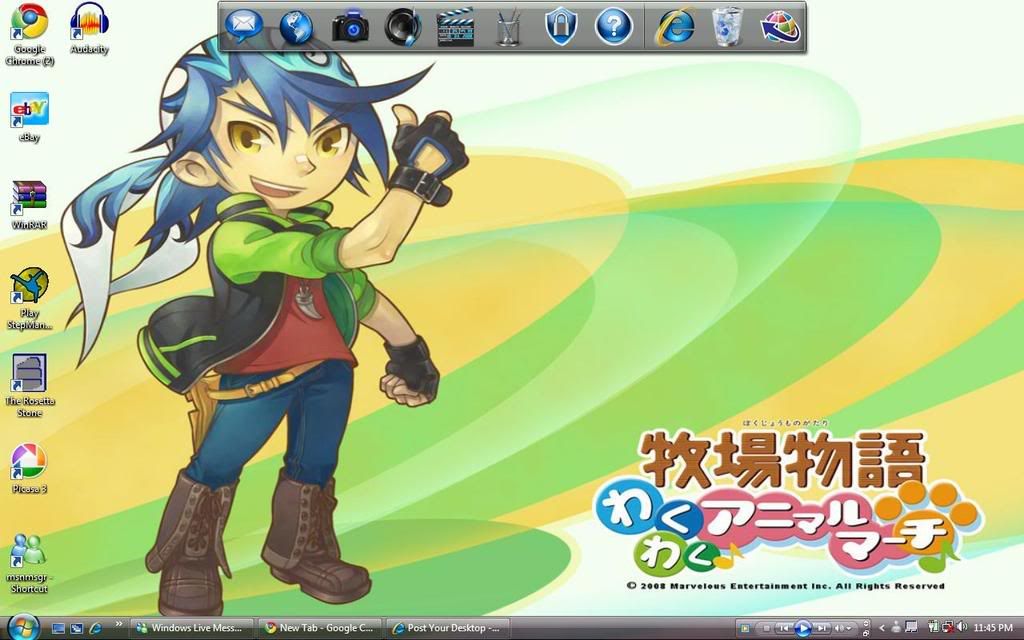Restore media player from taskbar toolbar

(866, 633)
